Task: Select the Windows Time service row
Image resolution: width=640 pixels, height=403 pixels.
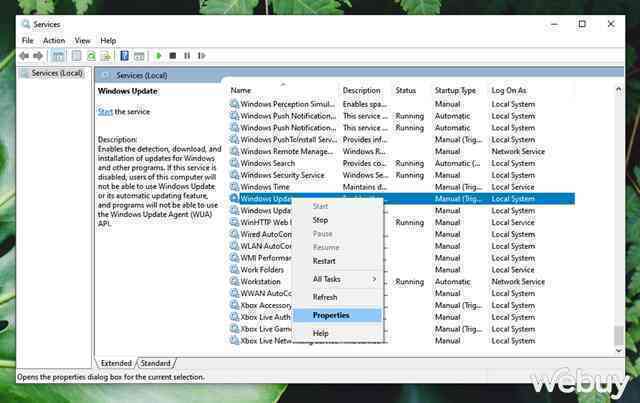Action: (402, 187)
